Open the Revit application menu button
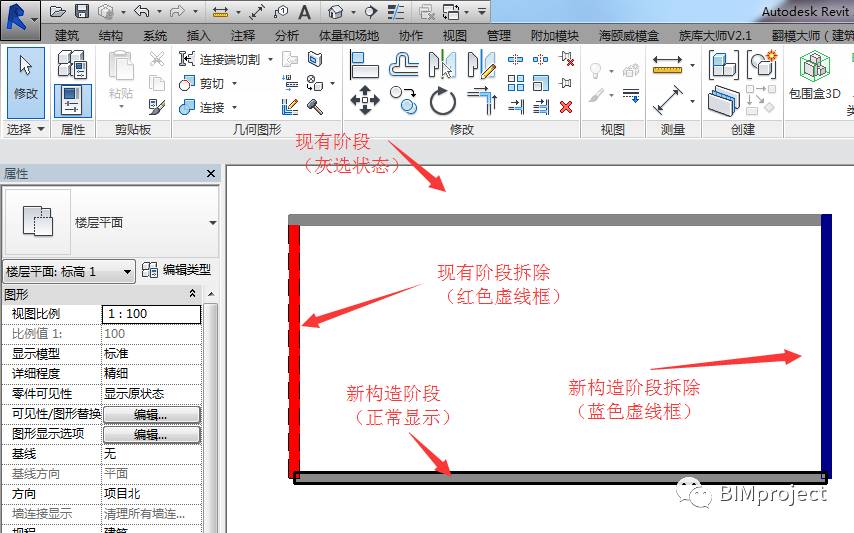 20,20
